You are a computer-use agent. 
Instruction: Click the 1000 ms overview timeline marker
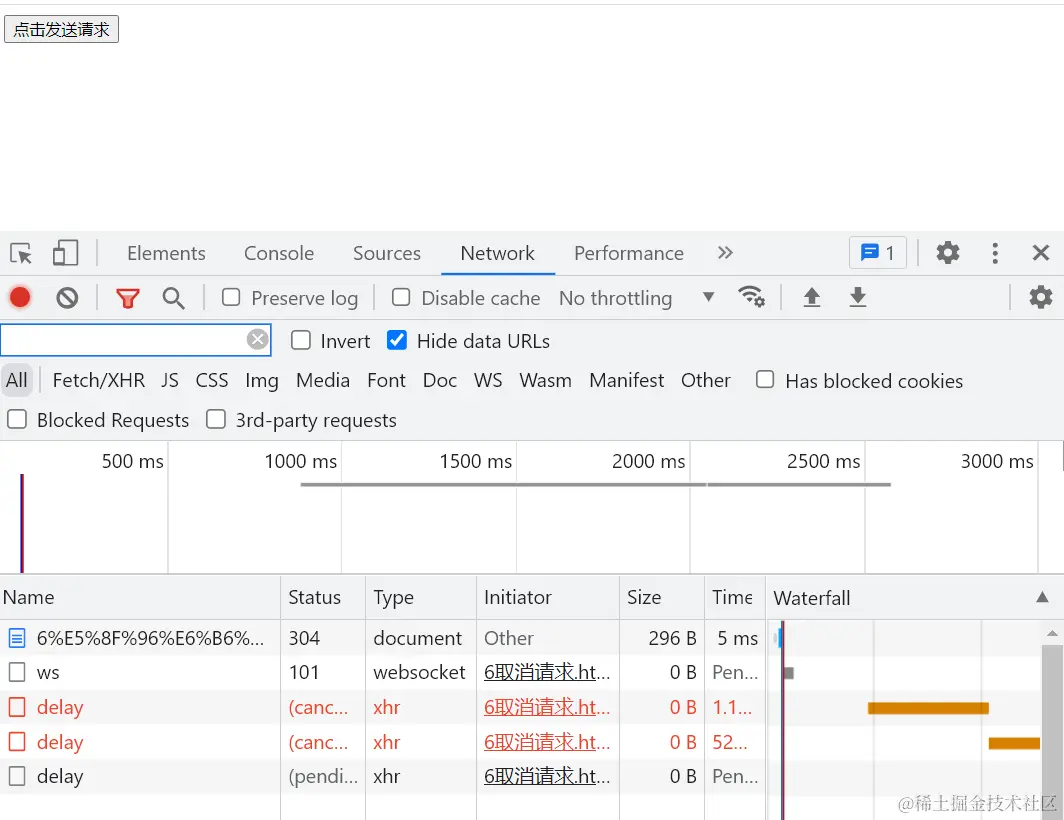[301, 462]
